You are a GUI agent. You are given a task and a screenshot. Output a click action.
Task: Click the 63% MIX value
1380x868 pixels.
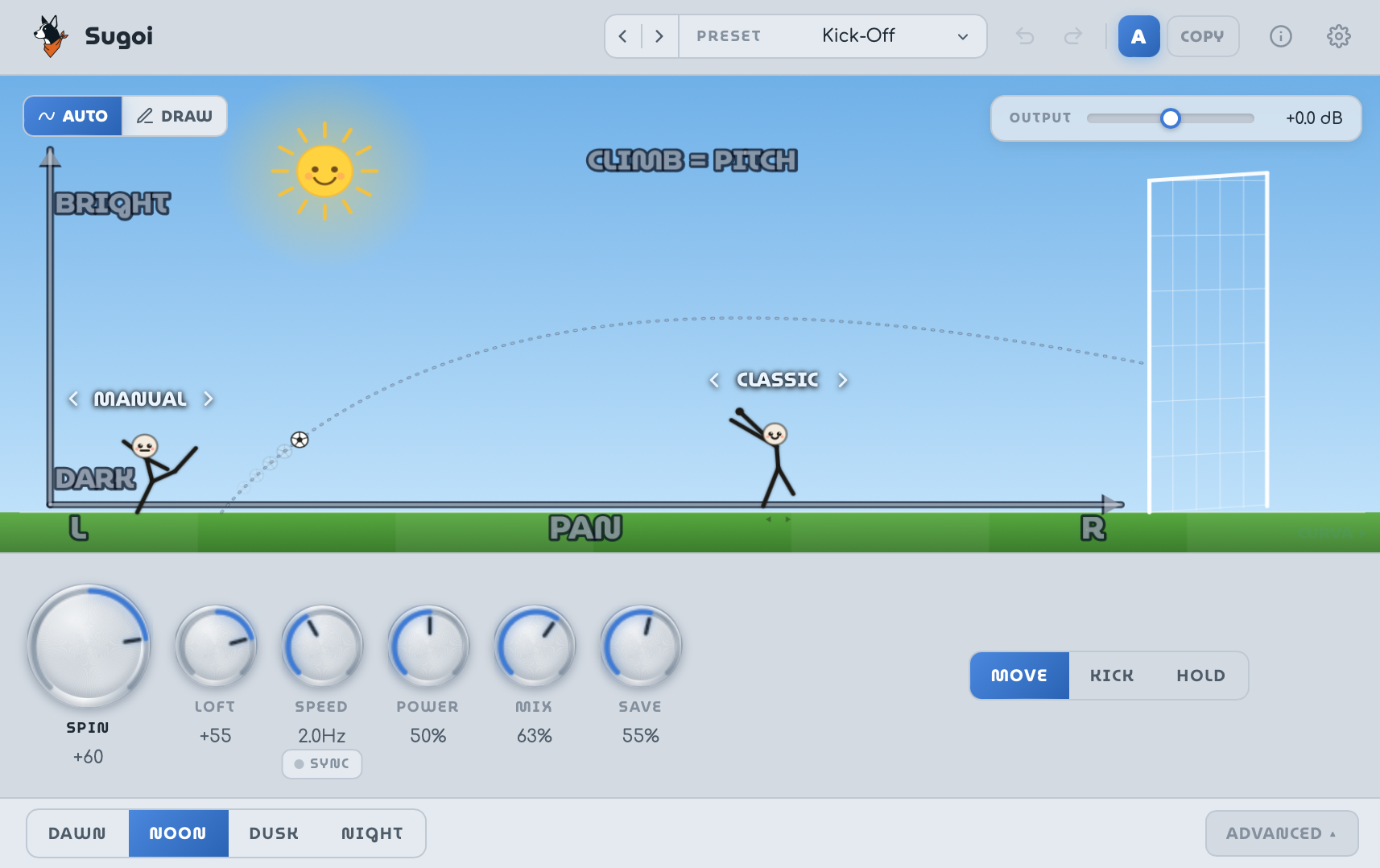coord(534,736)
